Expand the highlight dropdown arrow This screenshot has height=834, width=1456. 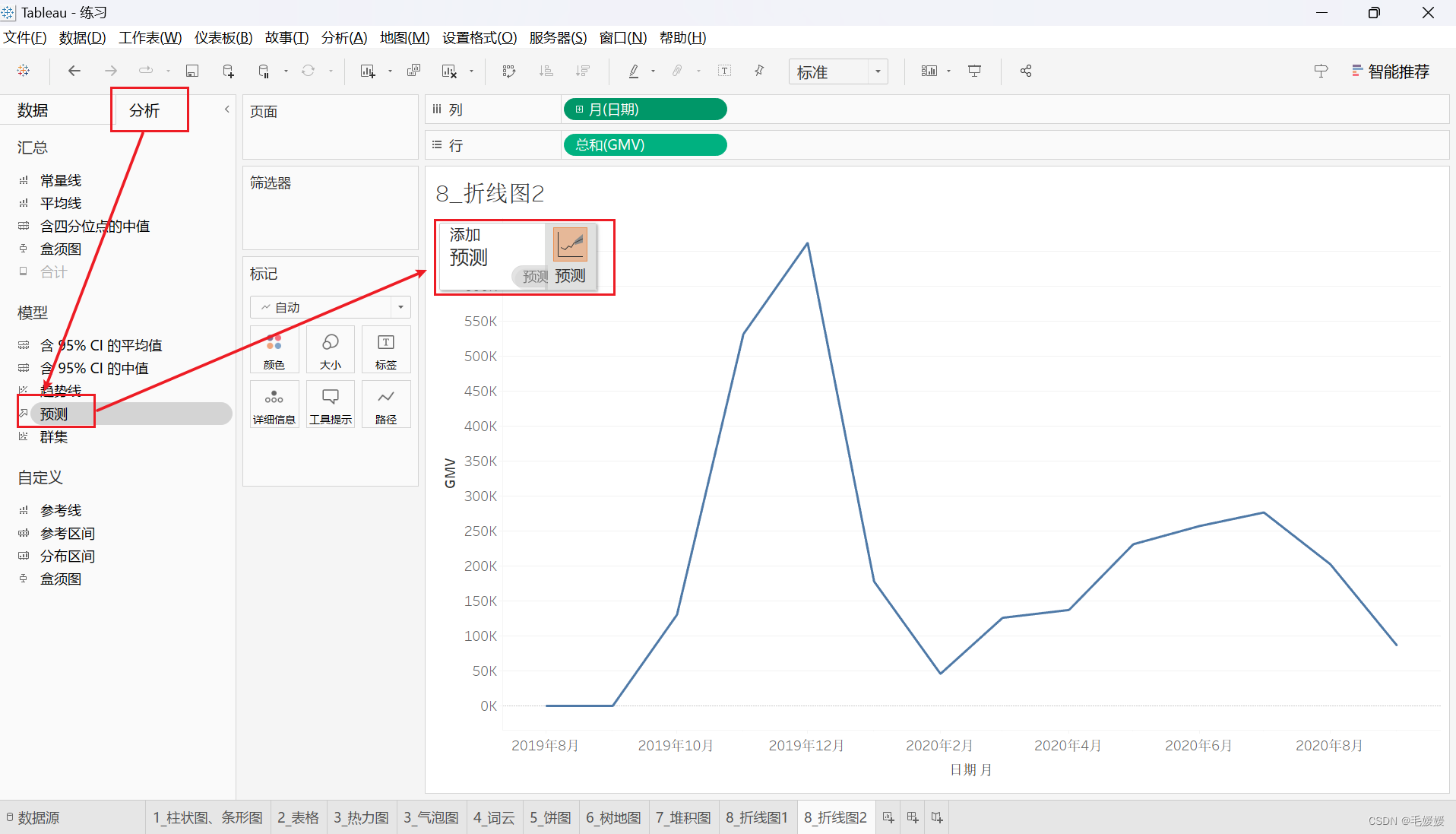[653, 71]
